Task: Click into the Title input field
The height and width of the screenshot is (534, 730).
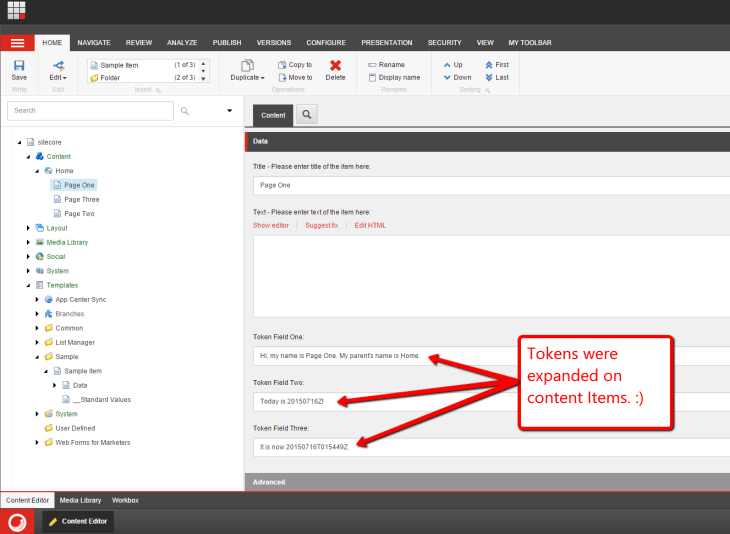Action: [490, 185]
